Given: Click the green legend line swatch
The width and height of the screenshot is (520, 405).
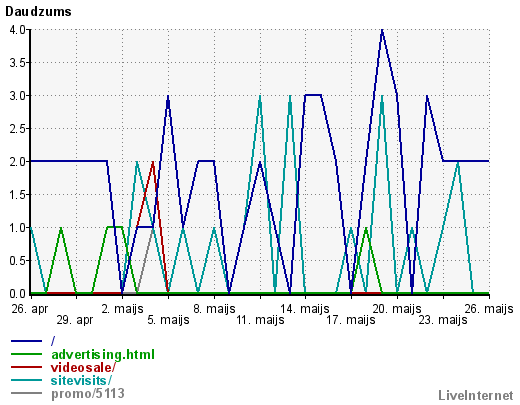Looking at the screenshot, I should tap(26, 354).
